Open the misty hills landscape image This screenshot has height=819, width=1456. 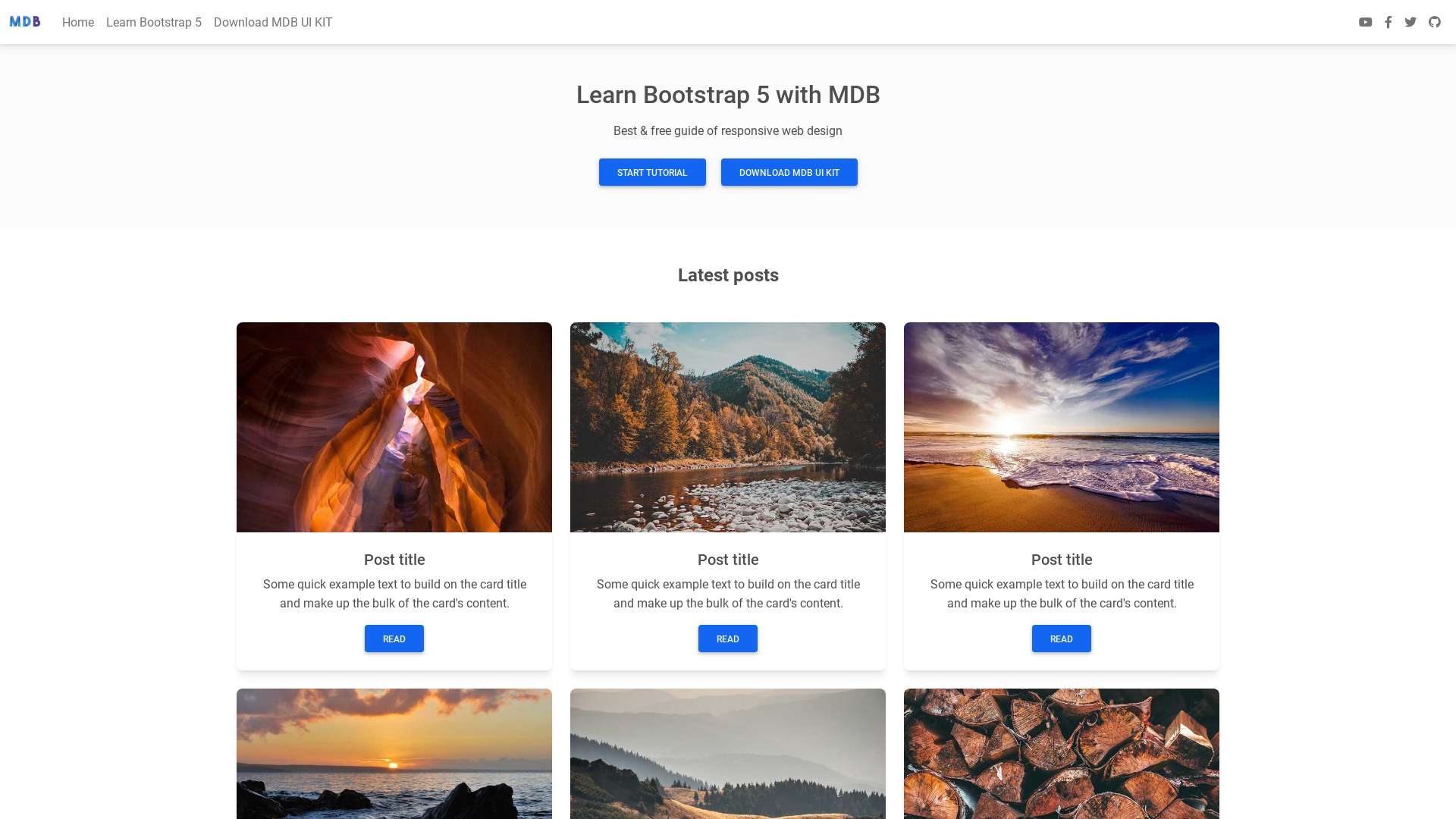click(728, 753)
